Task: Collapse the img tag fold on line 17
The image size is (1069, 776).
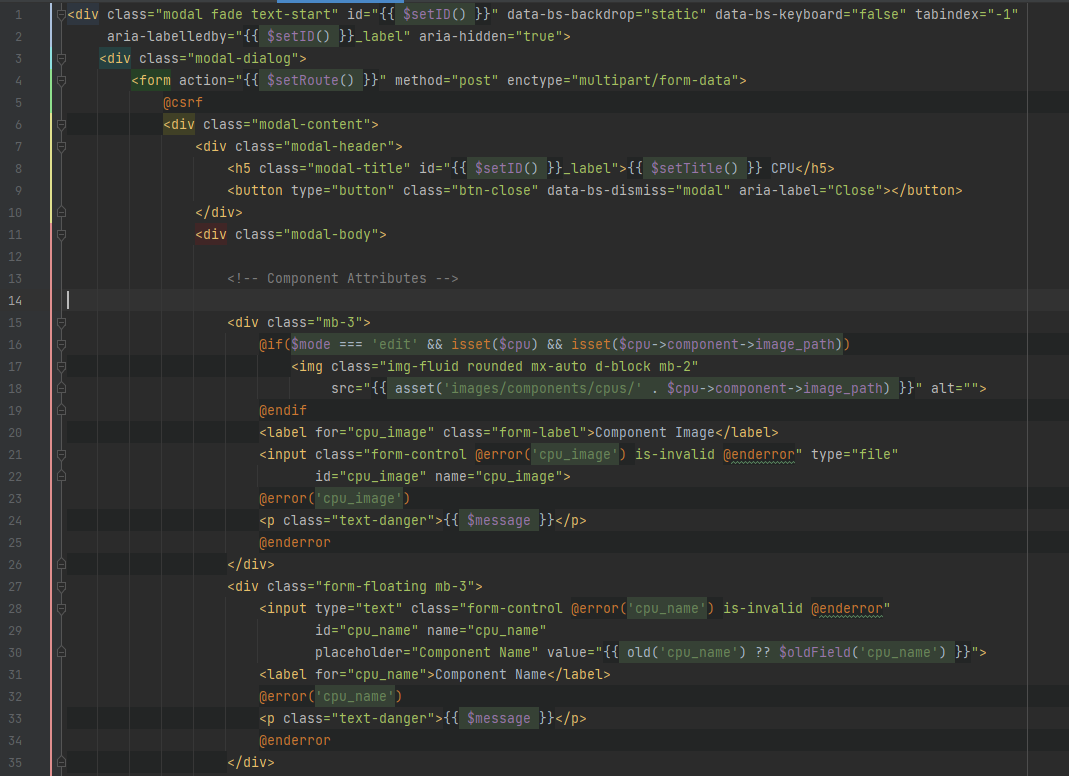Action: click(x=61, y=367)
